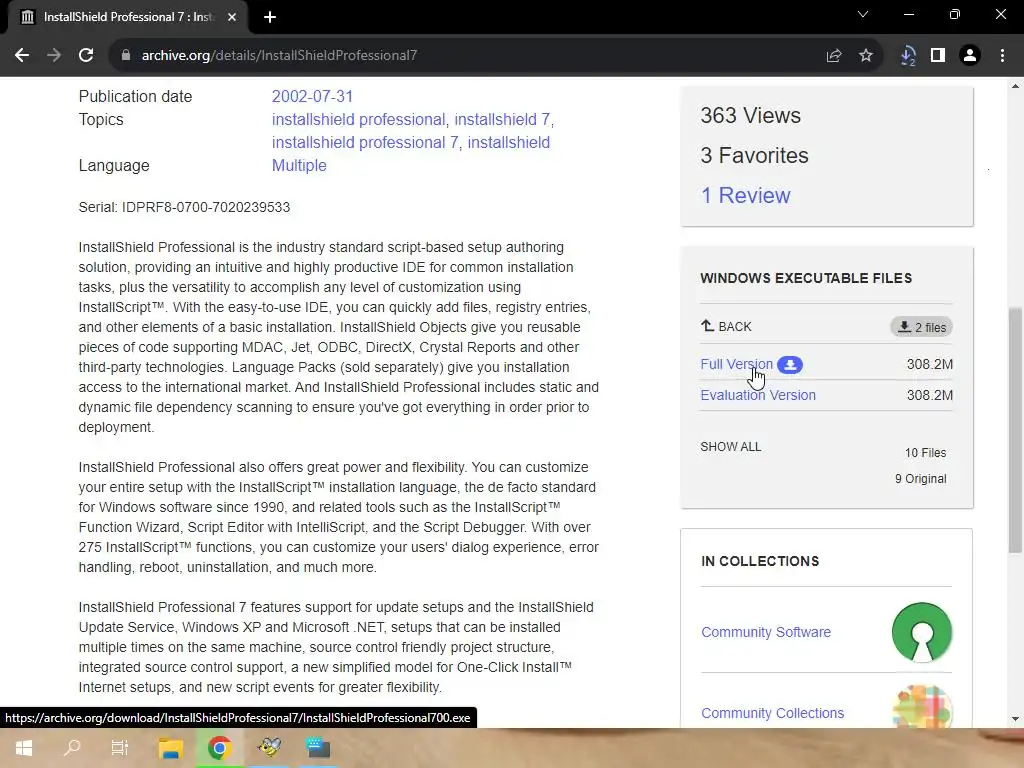Image resolution: width=1024 pixels, height=768 pixels.
Task: Open the Multiple language link
Action: pos(299,165)
